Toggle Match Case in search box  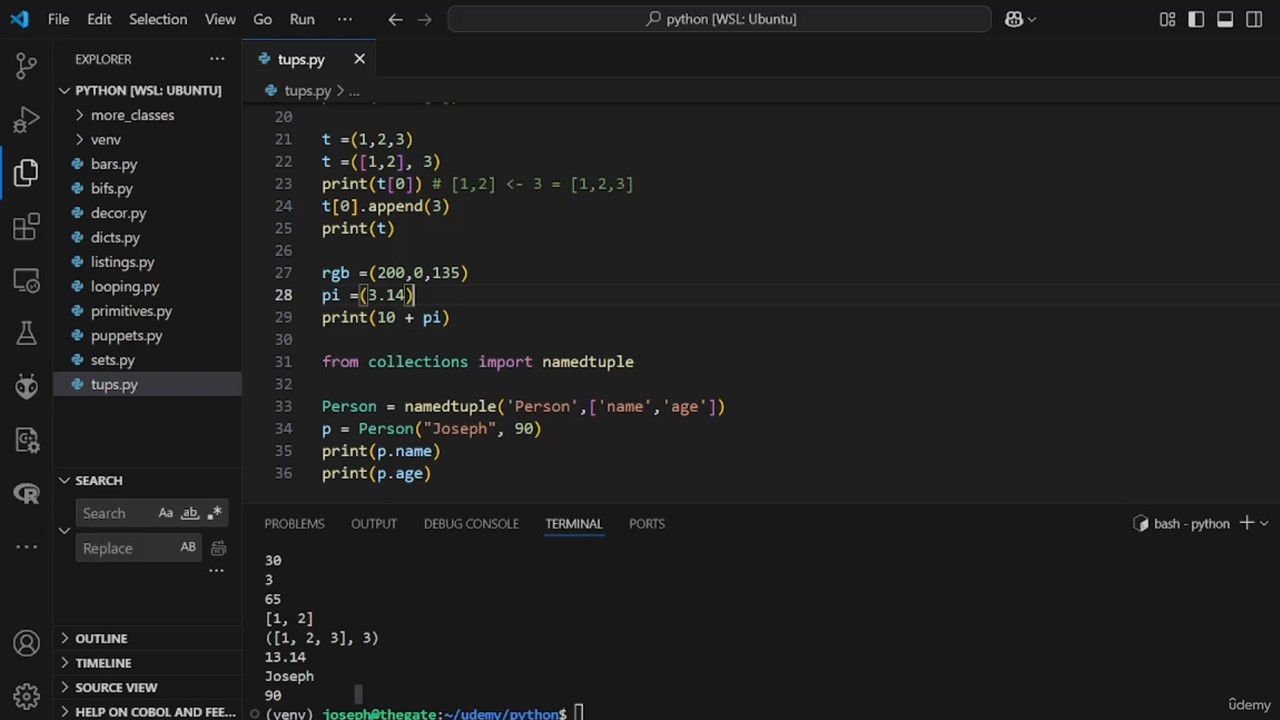(x=166, y=513)
